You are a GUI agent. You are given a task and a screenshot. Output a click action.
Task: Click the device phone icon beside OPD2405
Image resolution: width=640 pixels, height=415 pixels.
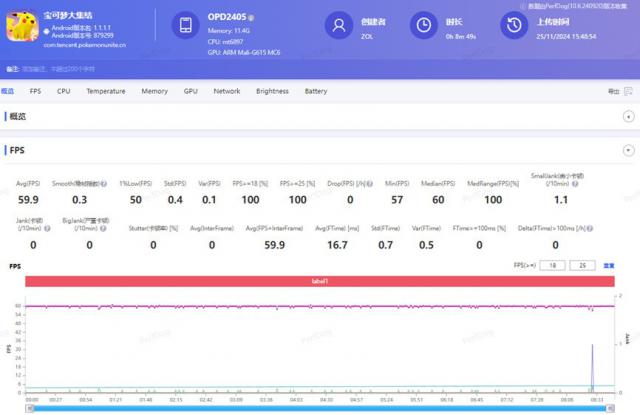tap(186, 27)
